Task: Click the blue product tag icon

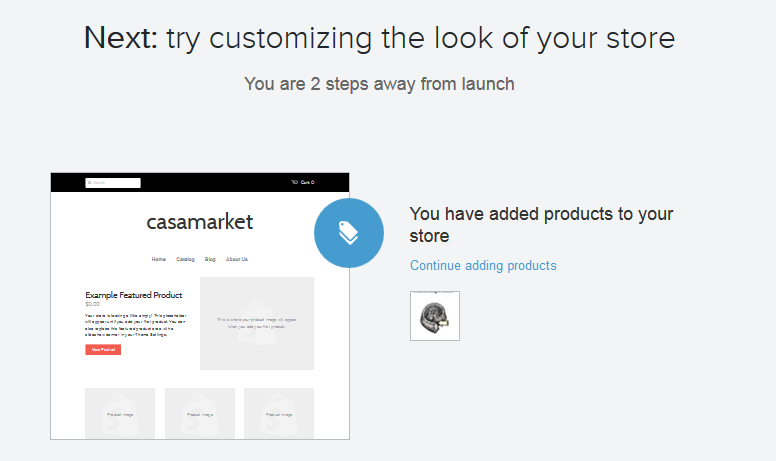Action: point(348,233)
